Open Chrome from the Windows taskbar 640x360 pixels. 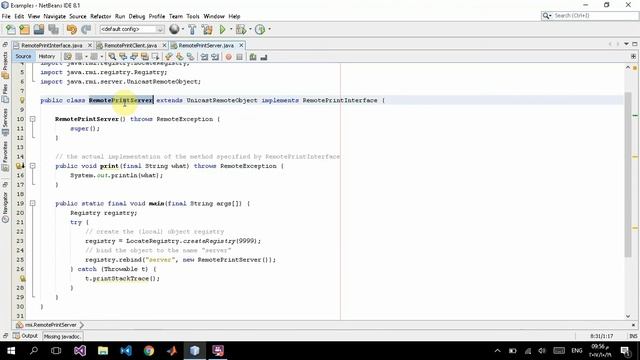point(149,351)
